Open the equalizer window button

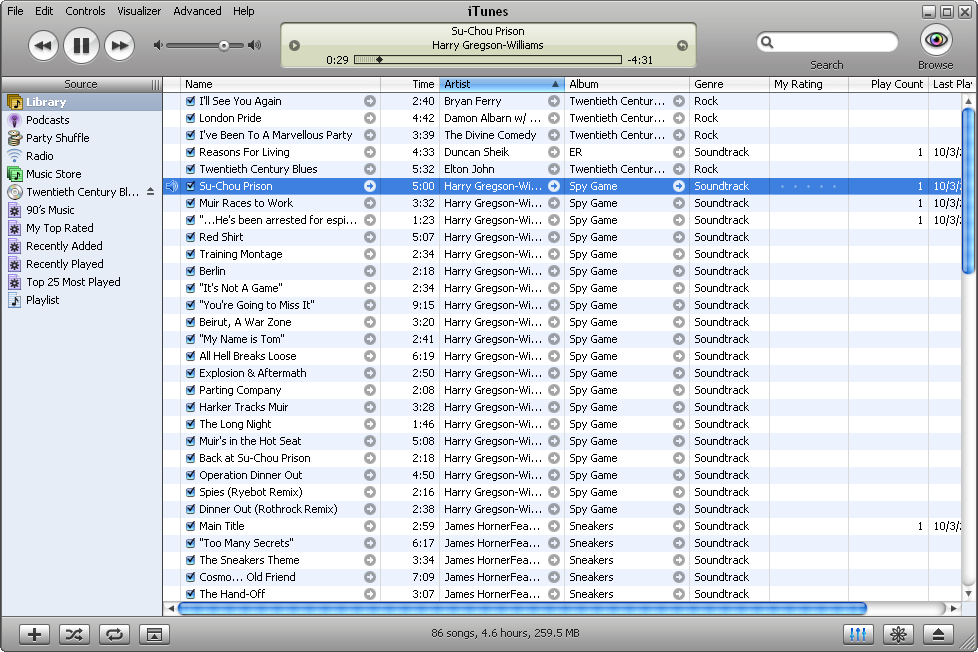858,635
